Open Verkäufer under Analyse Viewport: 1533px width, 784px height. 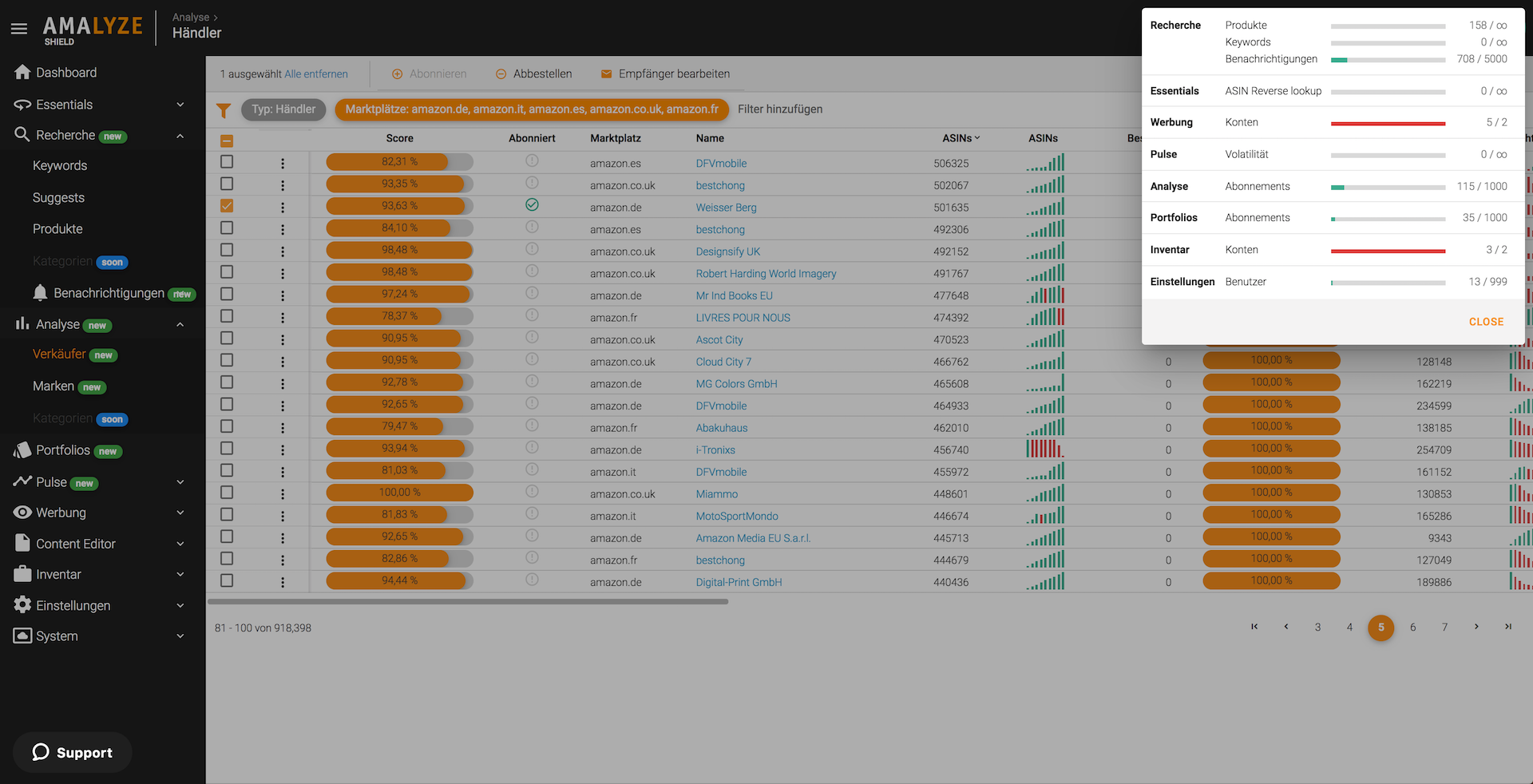59,354
